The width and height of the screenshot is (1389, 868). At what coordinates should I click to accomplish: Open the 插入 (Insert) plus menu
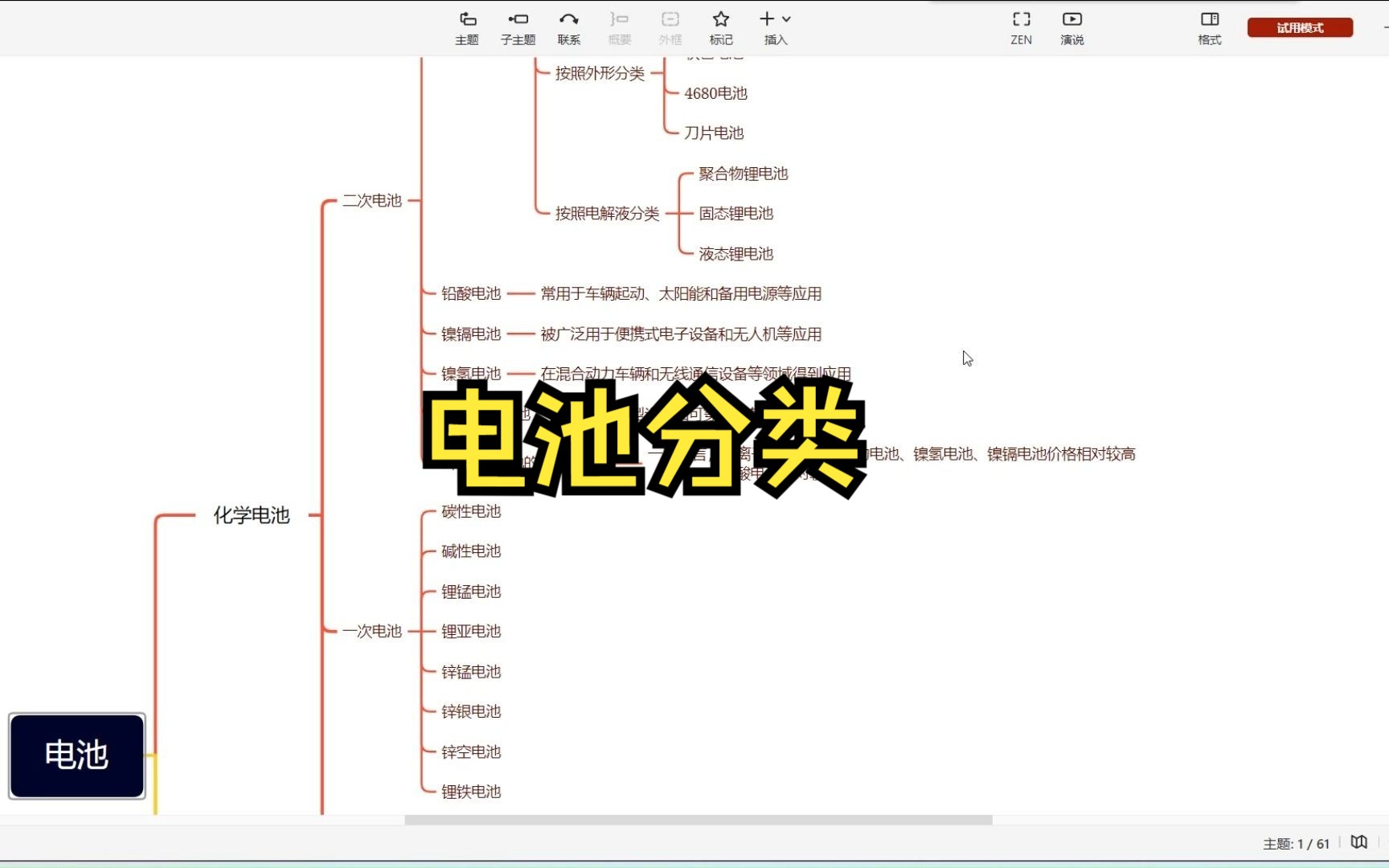(x=775, y=27)
